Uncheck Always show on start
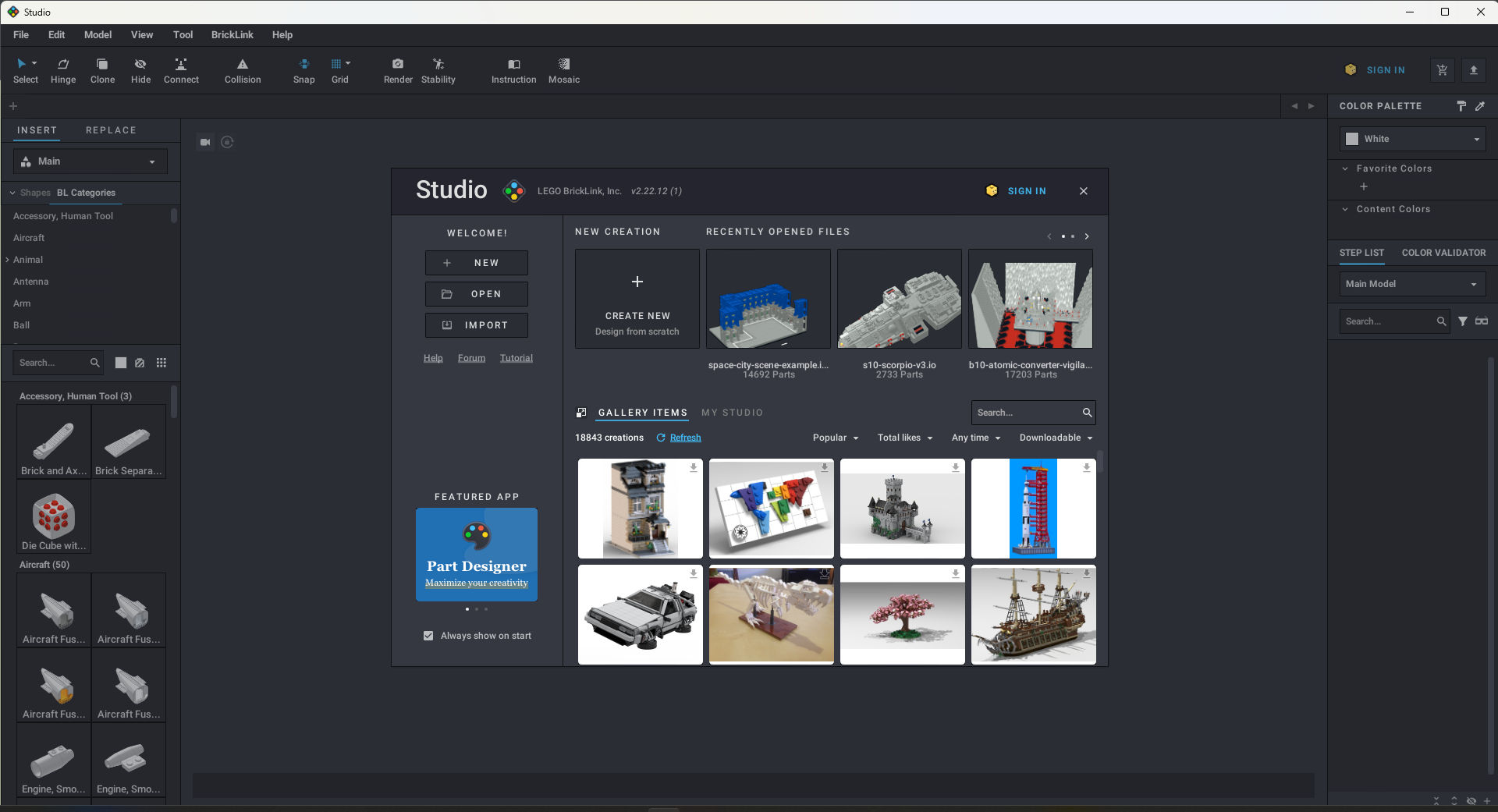Image resolution: width=1498 pixels, height=812 pixels. (x=428, y=636)
